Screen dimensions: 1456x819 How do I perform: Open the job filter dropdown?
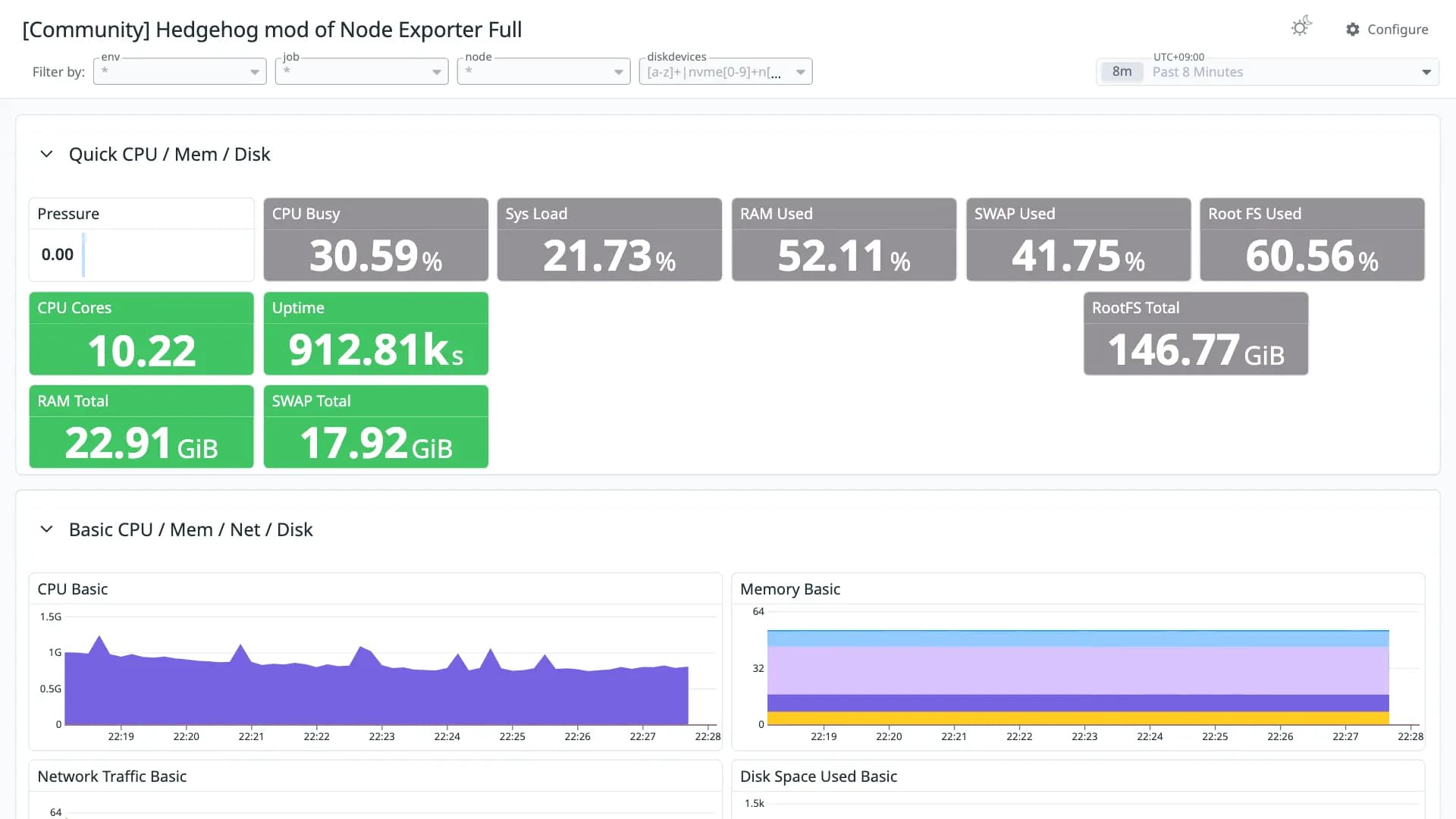point(362,71)
